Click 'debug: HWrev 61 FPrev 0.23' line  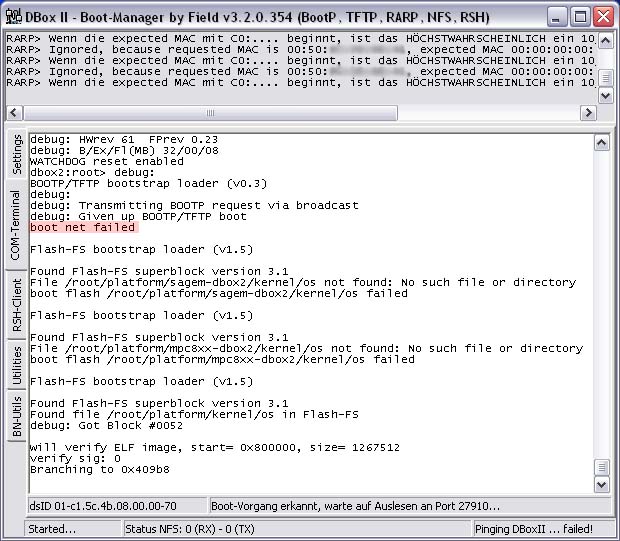coord(124,140)
